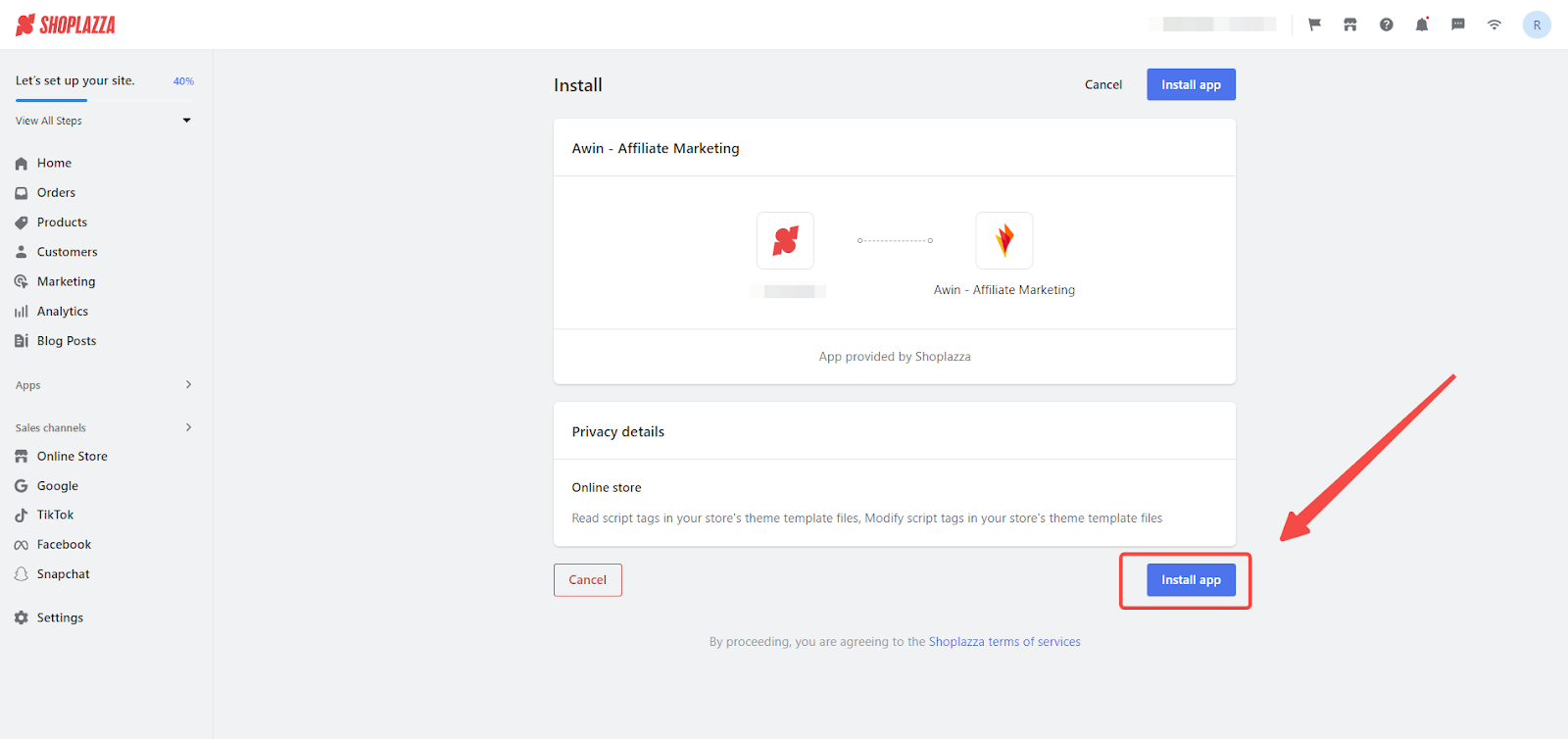Click the Customers person icon
The height and width of the screenshot is (739, 1568).
coord(21,252)
